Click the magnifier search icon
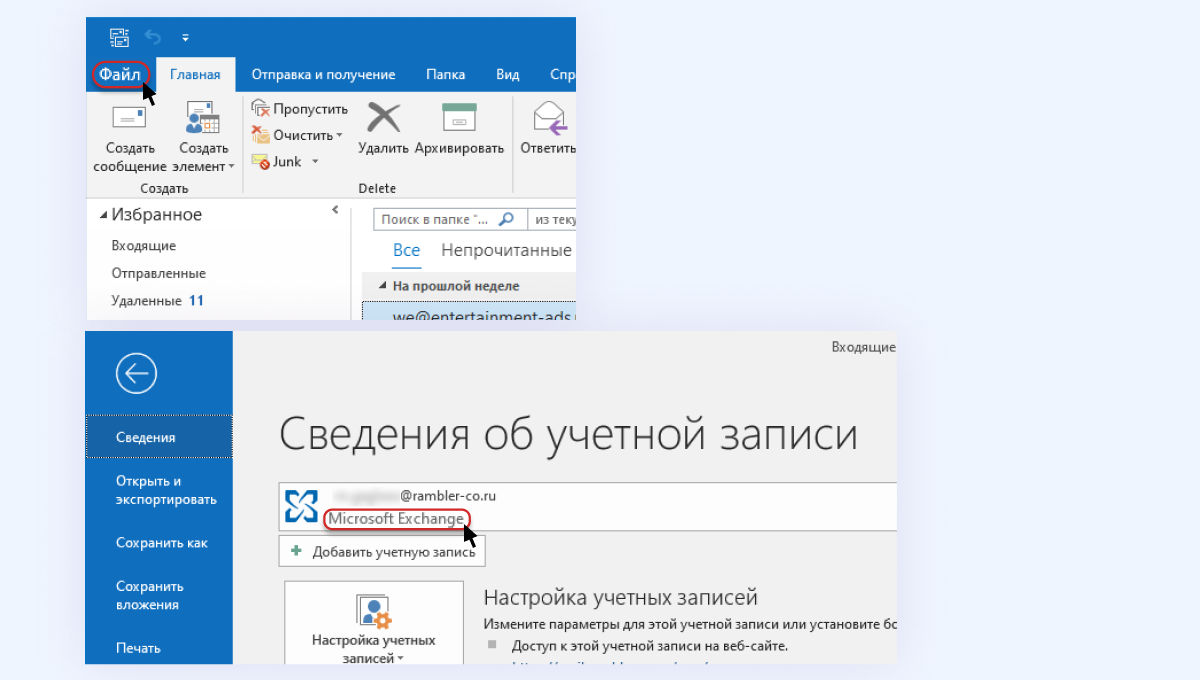 (x=507, y=219)
